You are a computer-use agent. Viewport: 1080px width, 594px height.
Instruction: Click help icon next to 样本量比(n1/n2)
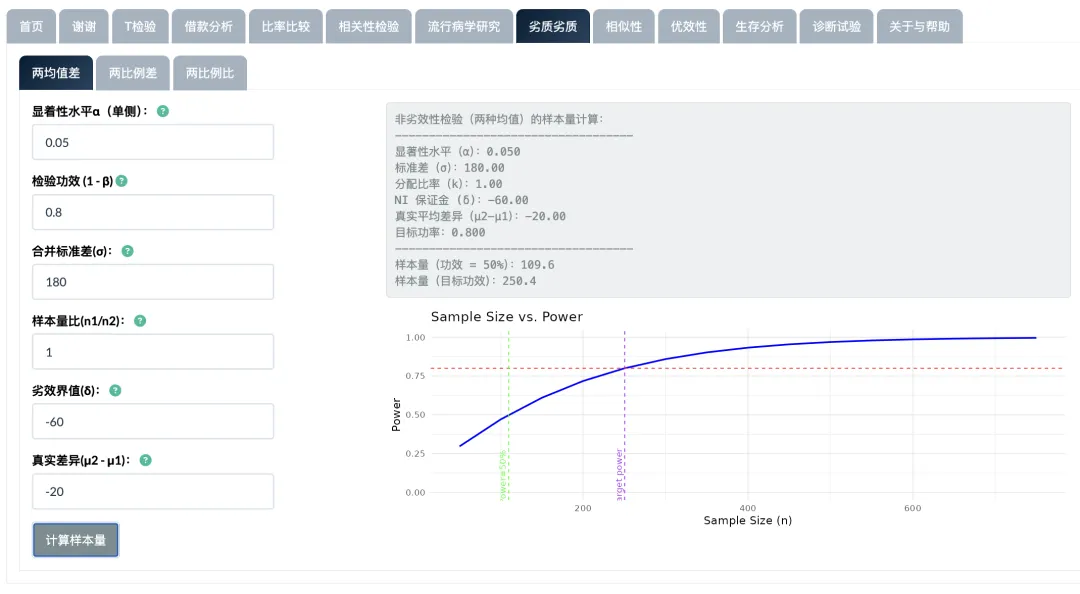pyautogui.click(x=140, y=321)
